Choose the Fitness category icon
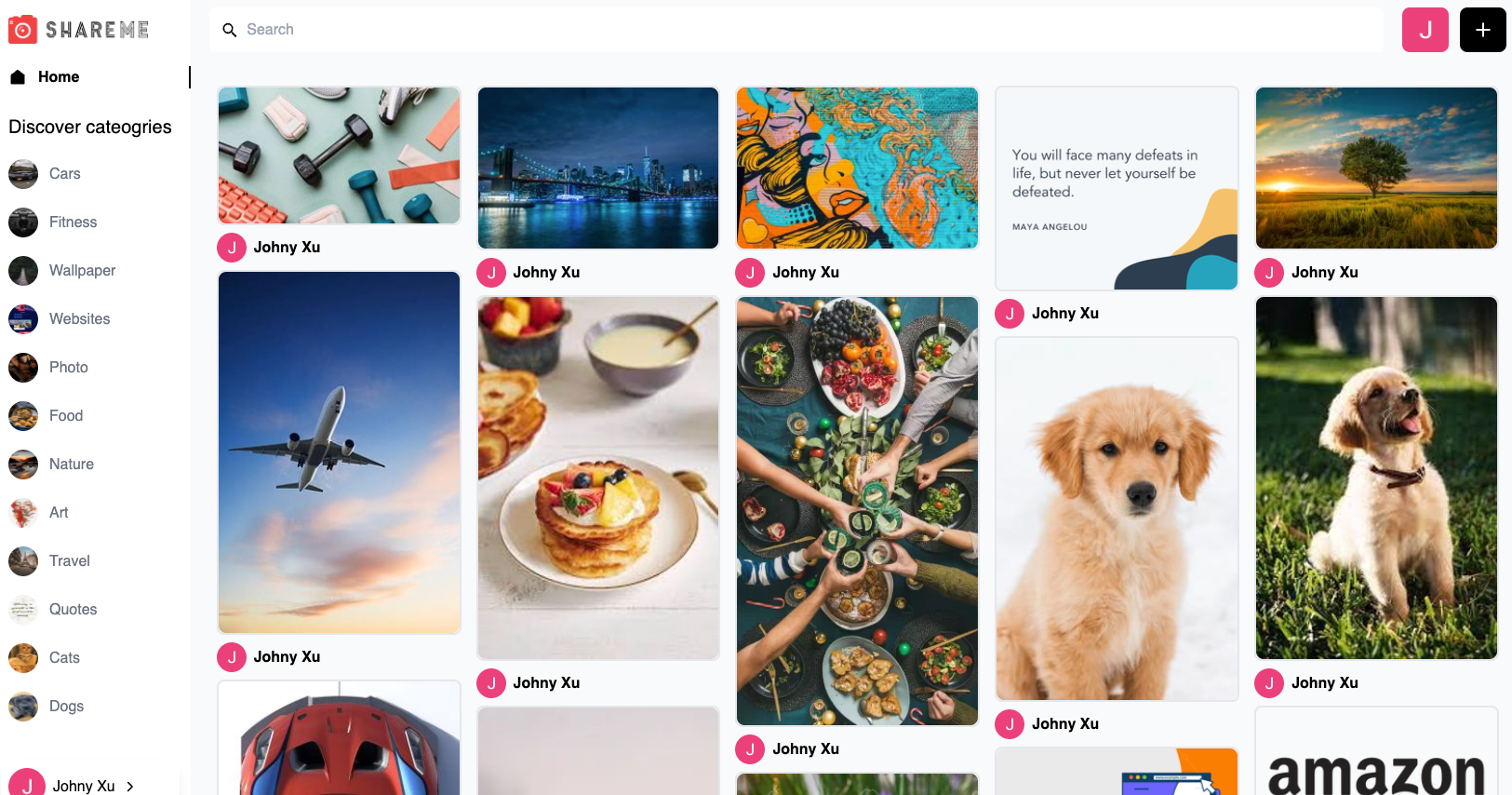The width and height of the screenshot is (1512, 795). [x=23, y=222]
